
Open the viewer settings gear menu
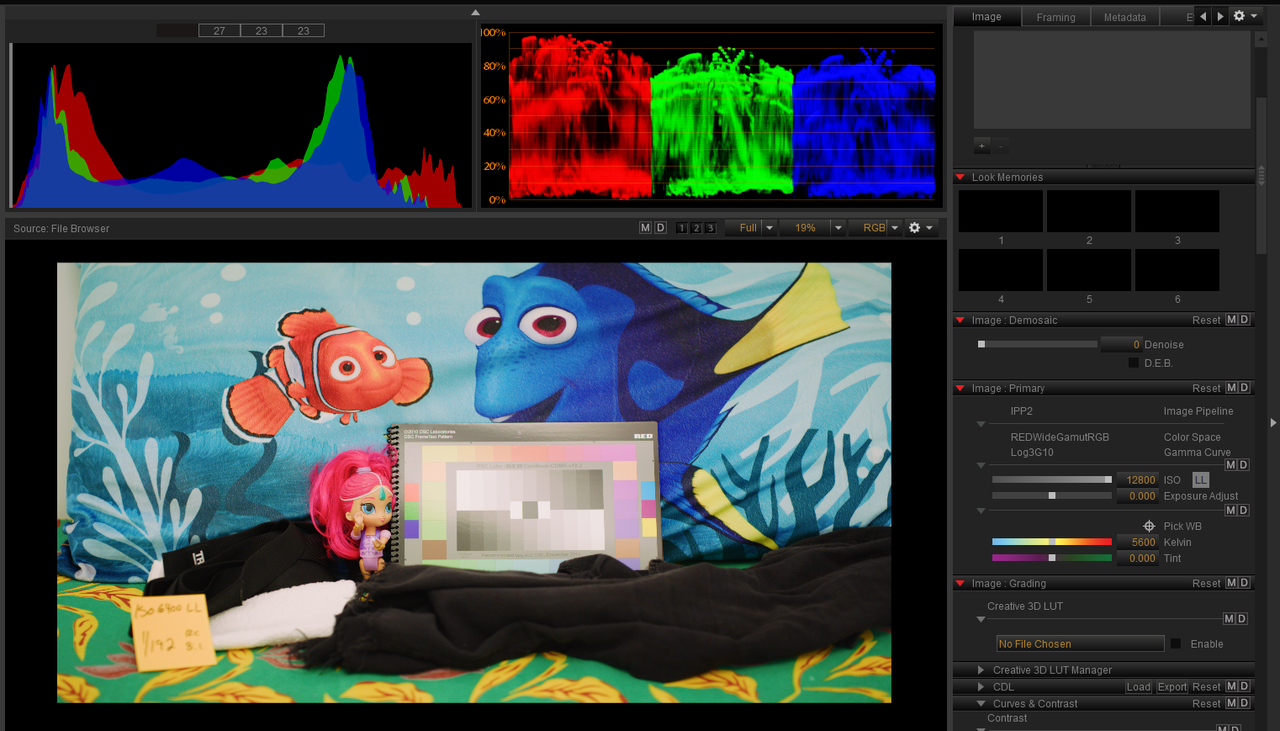tap(921, 228)
